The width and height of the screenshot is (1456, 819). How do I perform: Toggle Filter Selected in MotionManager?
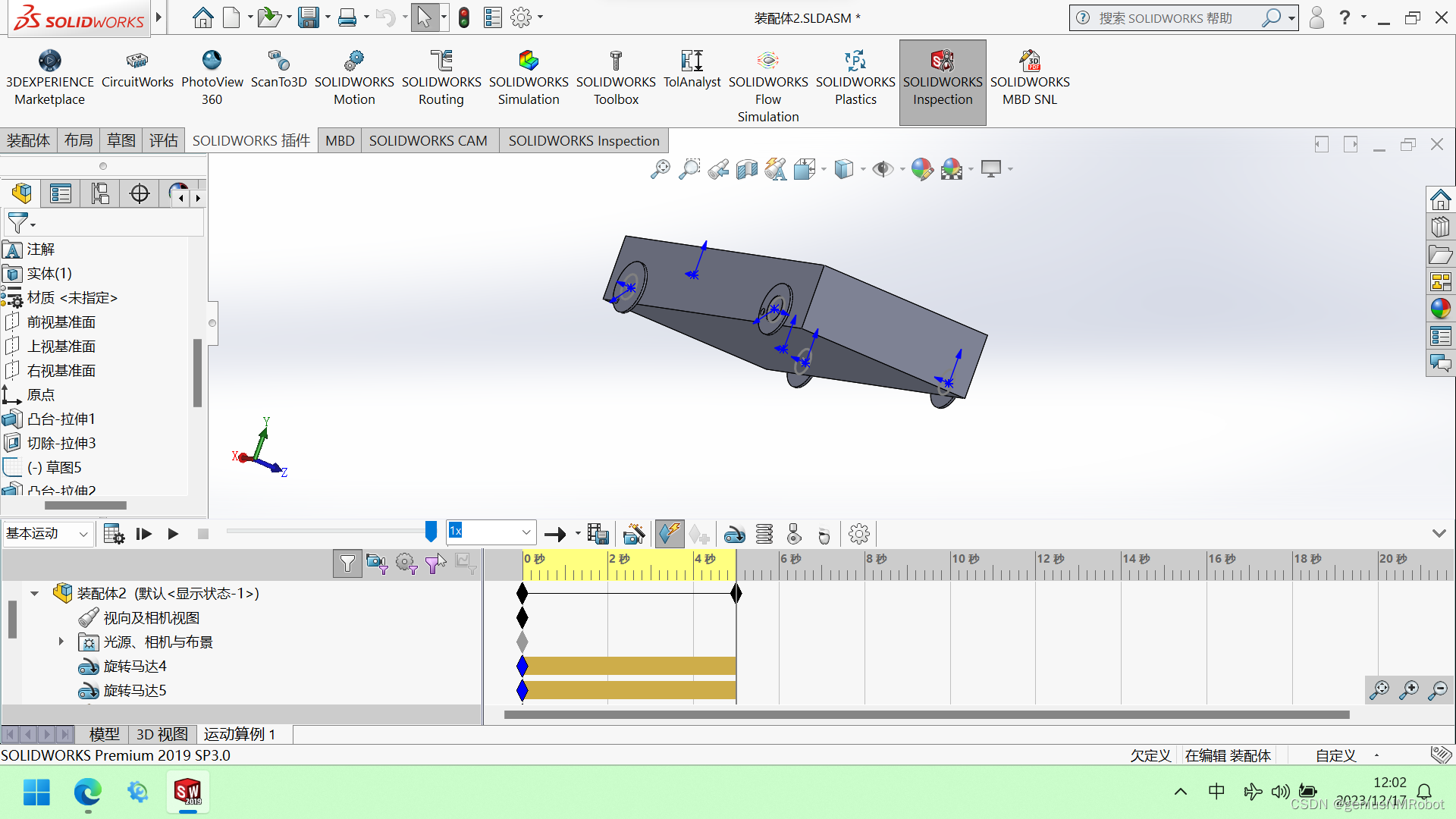tap(436, 563)
